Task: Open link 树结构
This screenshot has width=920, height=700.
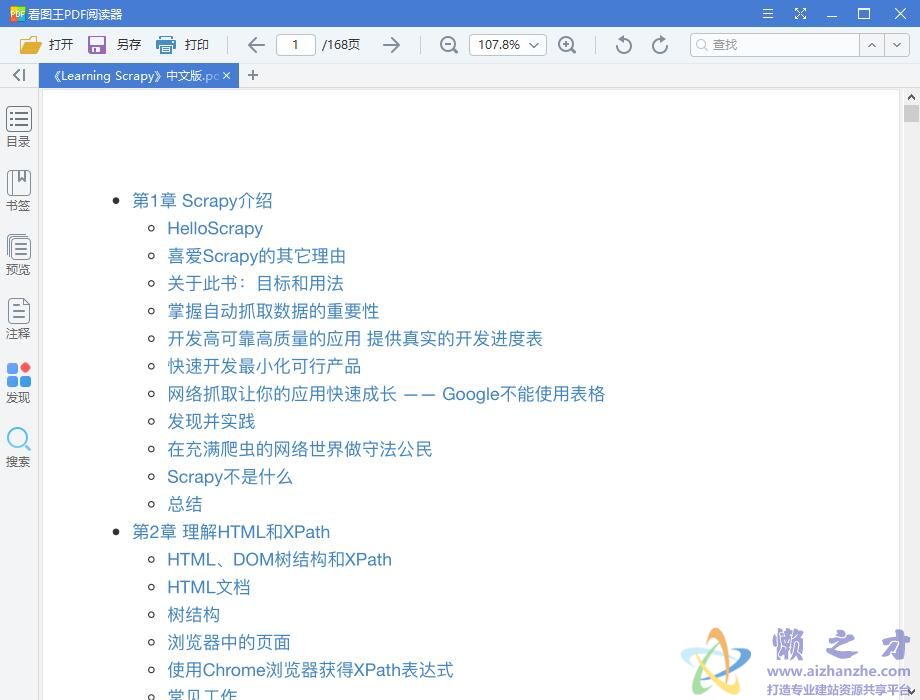Action: tap(194, 614)
